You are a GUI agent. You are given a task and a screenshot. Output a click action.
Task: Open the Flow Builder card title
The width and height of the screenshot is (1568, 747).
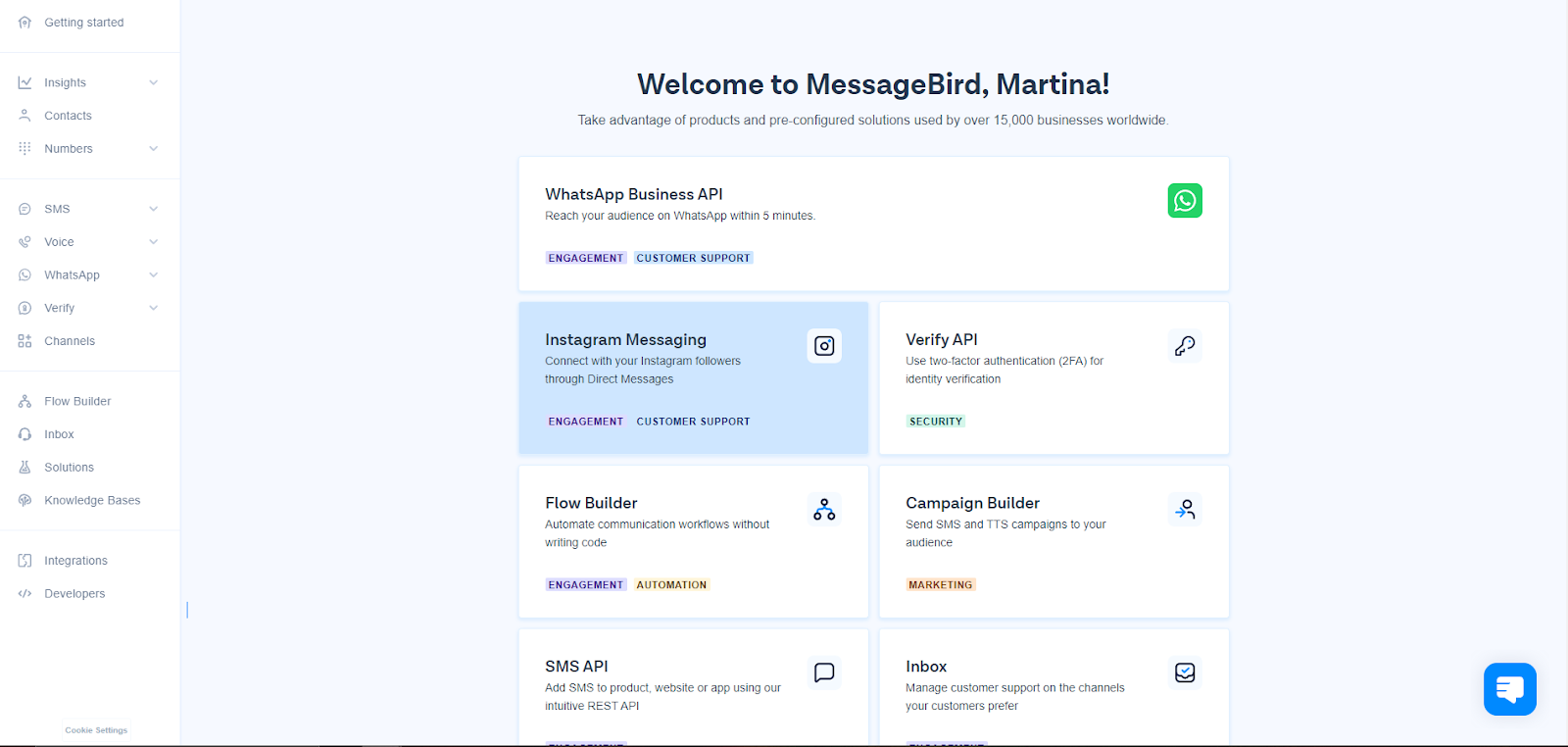(x=591, y=503)
